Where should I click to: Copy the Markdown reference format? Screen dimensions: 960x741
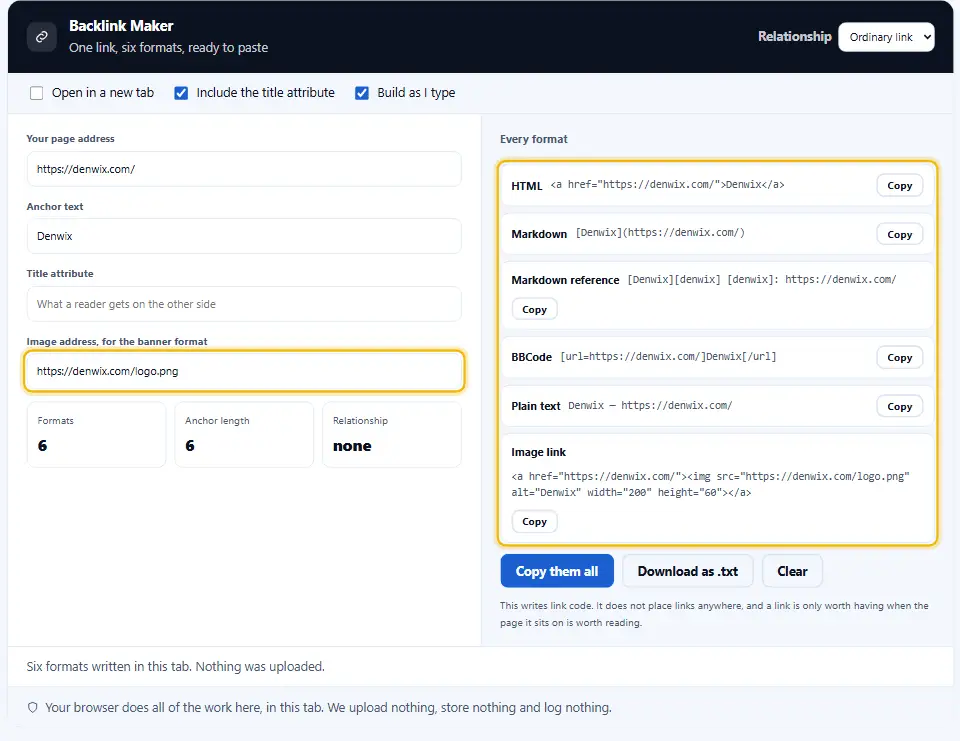pyautogui.click(x=534, y=310)
